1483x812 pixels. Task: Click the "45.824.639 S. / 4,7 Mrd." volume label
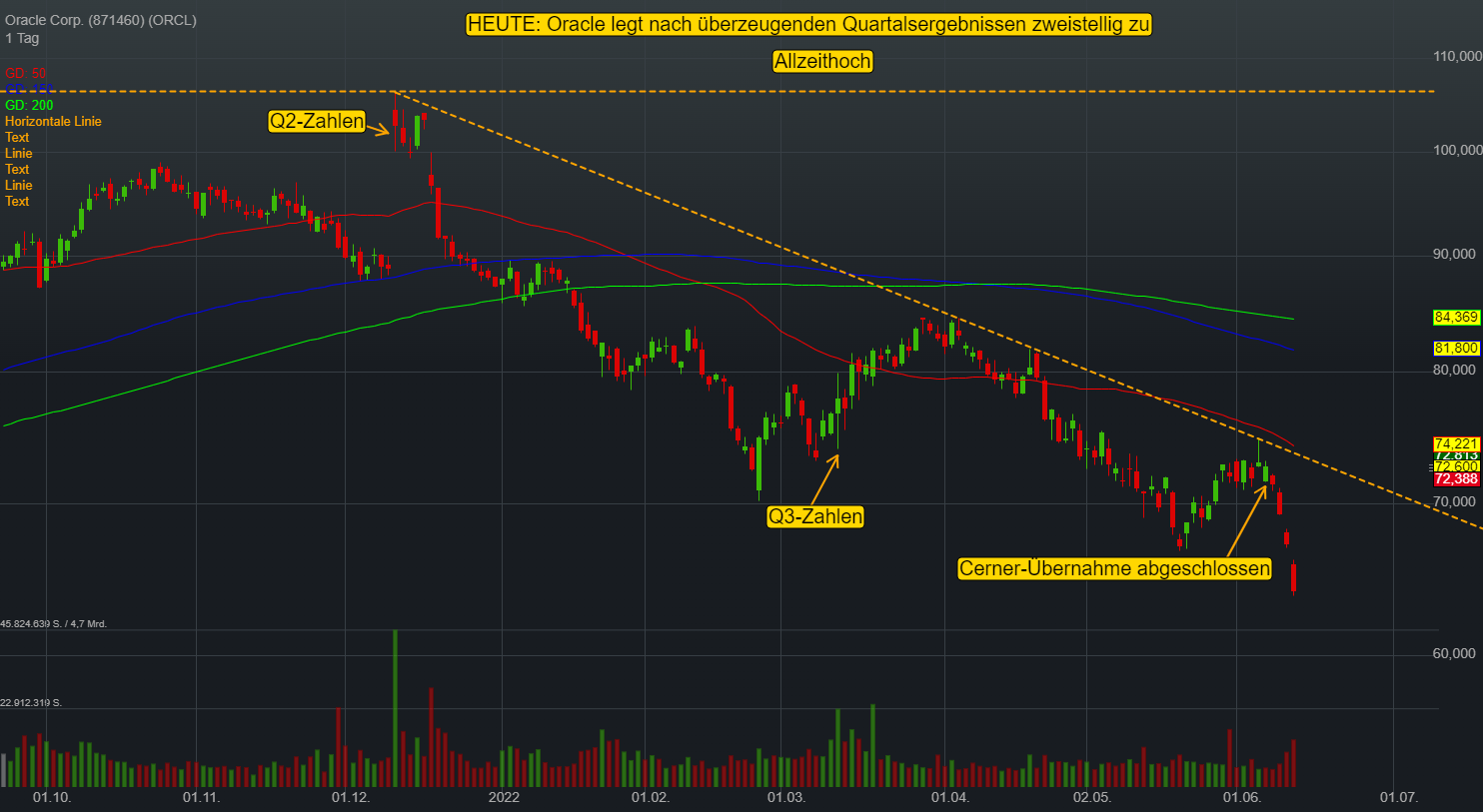coord(54,624)
